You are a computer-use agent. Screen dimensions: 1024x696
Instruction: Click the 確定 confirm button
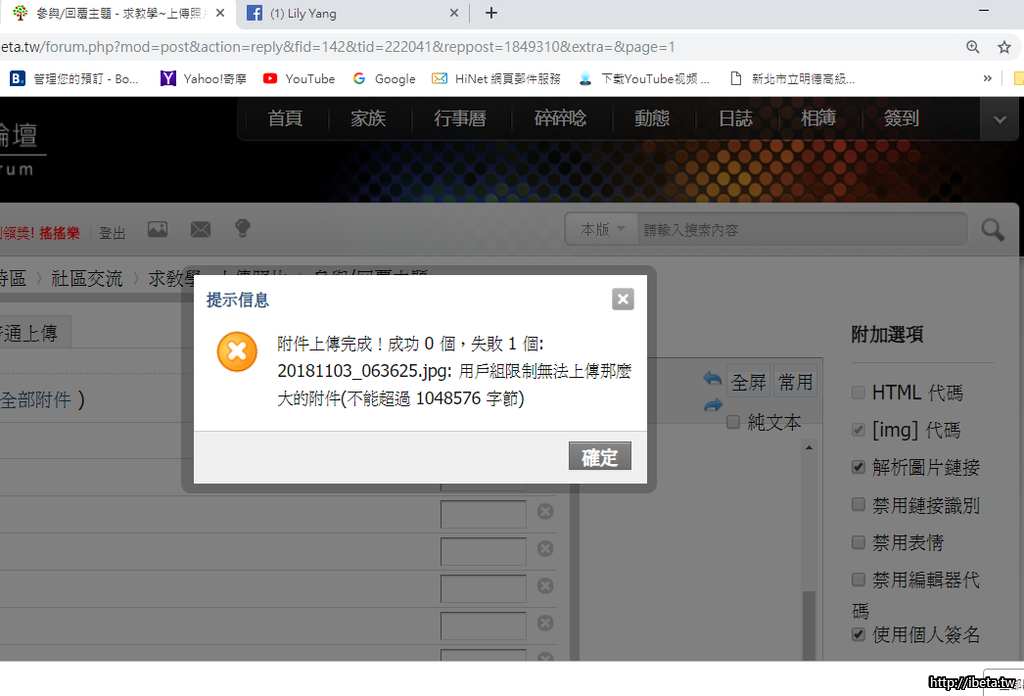pyautogui.click(x=600, y=457)
